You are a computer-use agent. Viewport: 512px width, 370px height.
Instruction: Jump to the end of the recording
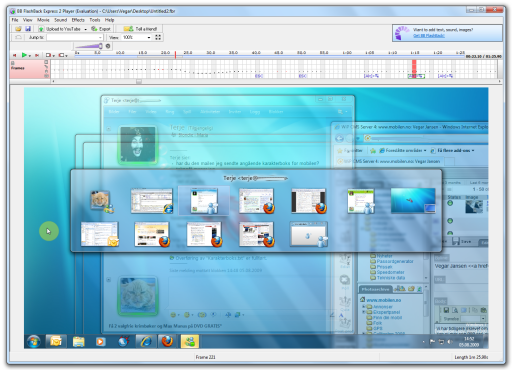tap(37, 55)
